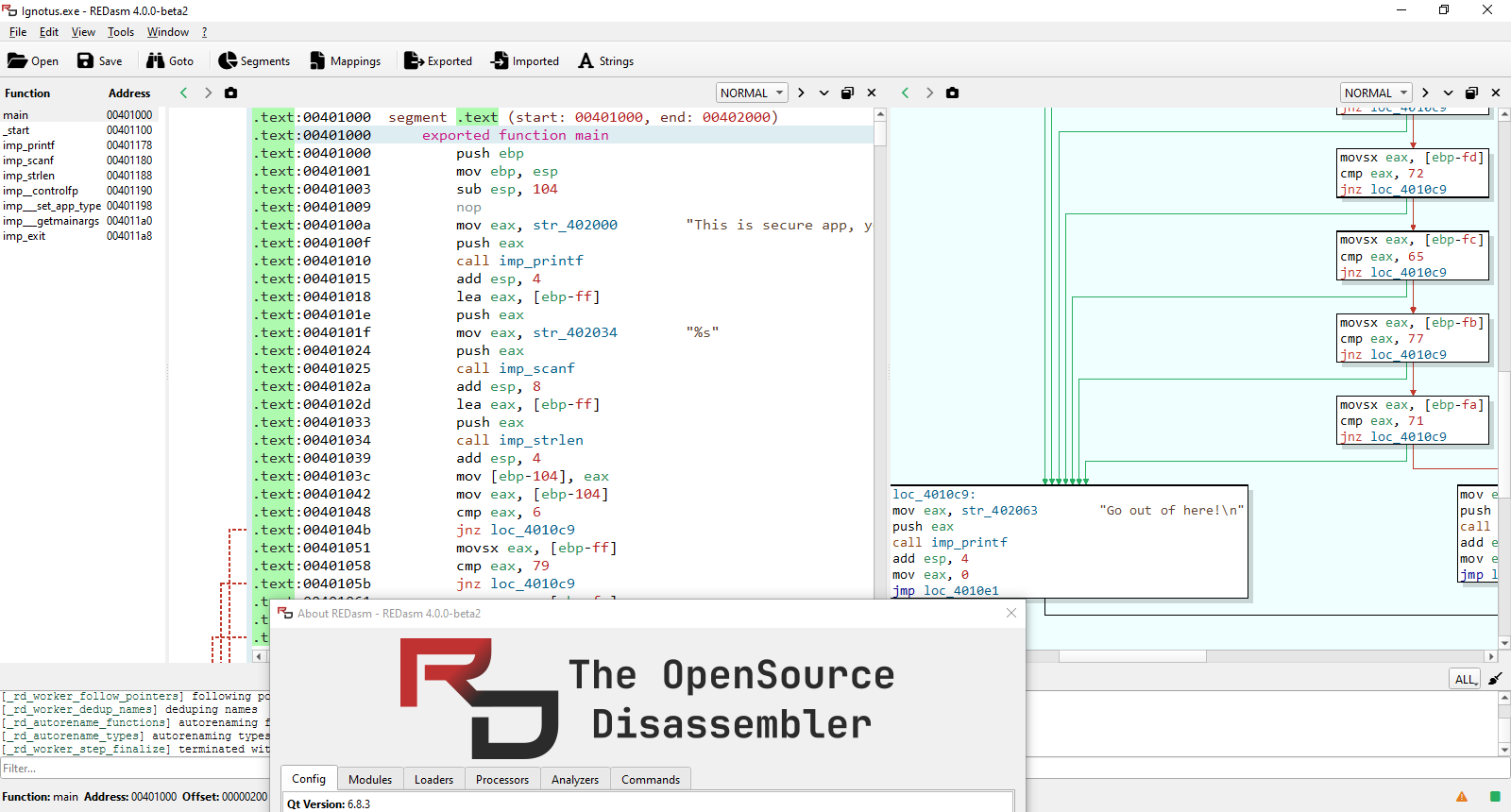Click str_402000 reference in listing
The height and width of the screenshot is (812, 1511).
pyautogui.click(x=575, y=225)
